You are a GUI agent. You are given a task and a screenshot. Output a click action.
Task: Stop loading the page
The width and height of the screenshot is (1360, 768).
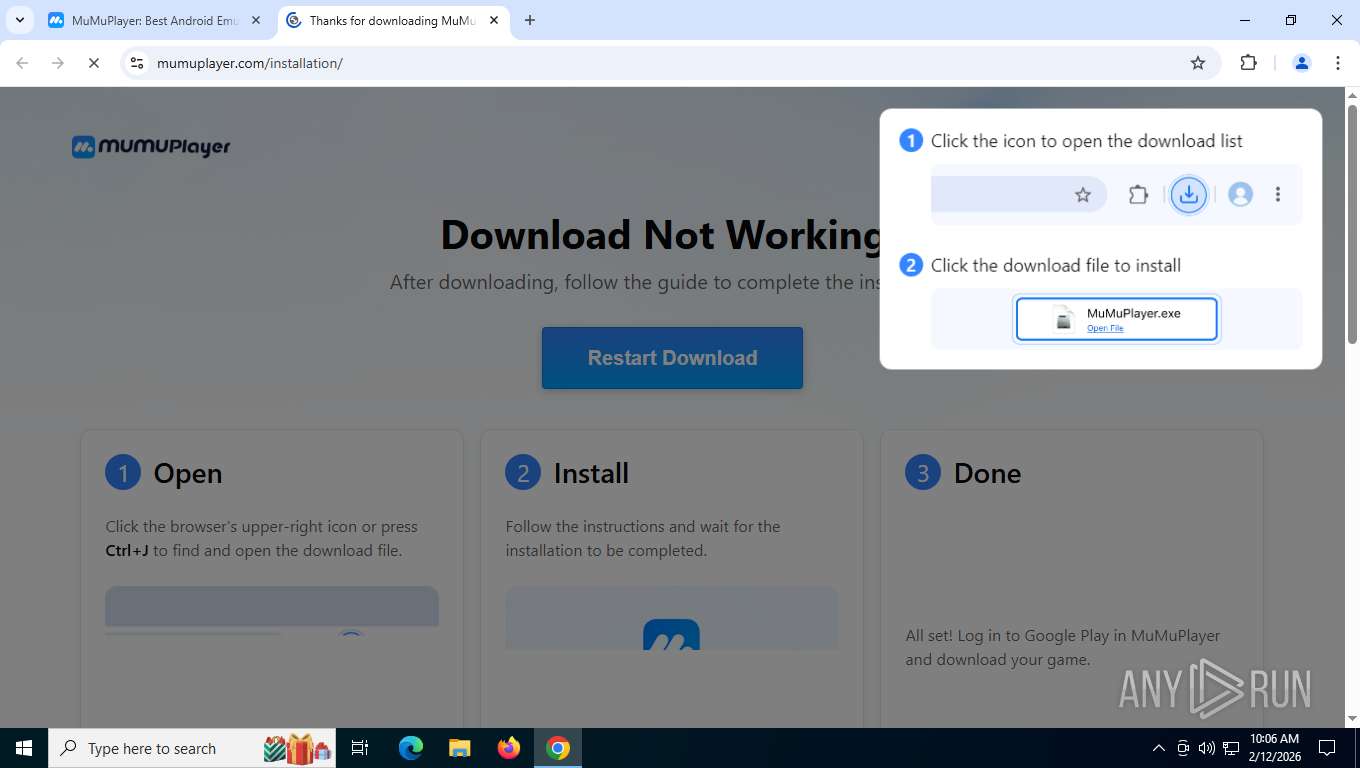click(x=94, y=63)
